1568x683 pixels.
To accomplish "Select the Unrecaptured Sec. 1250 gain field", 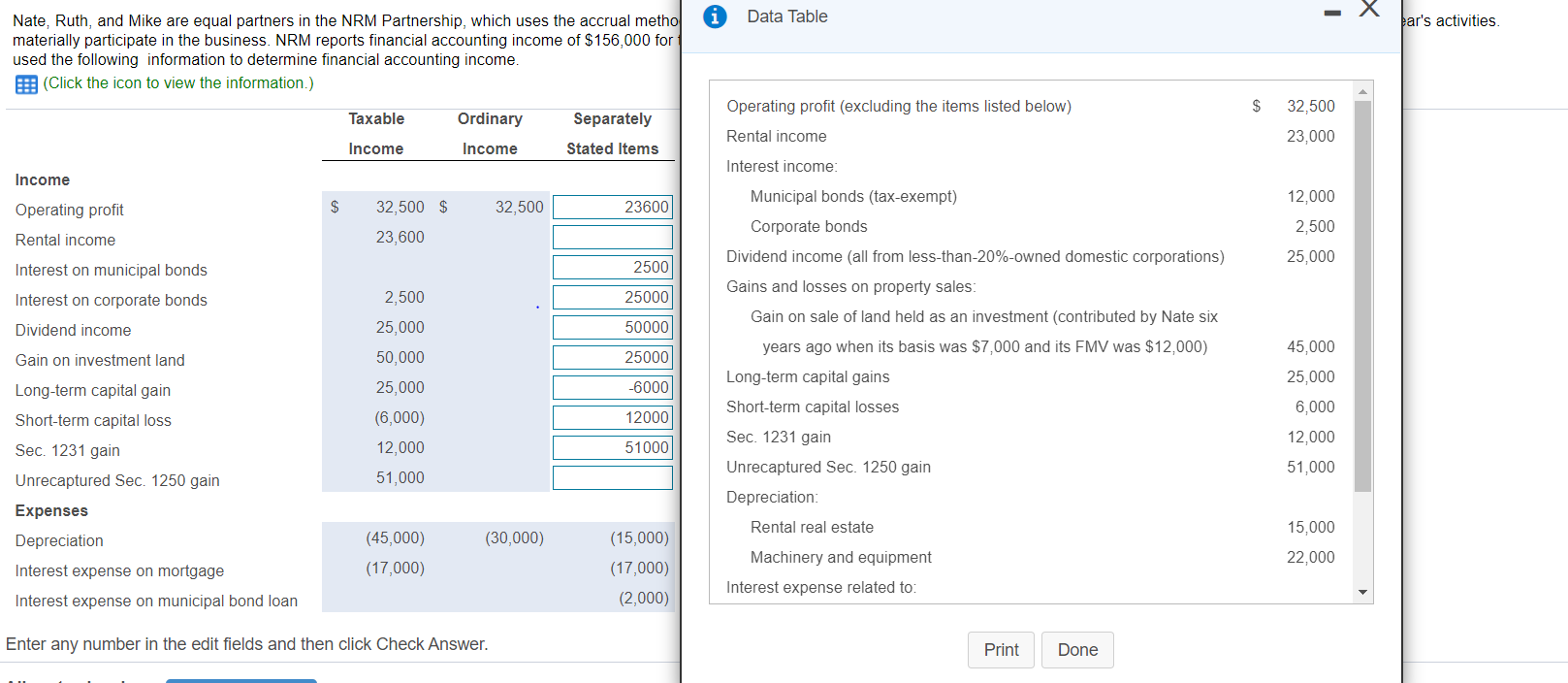I will pos(613,477).
